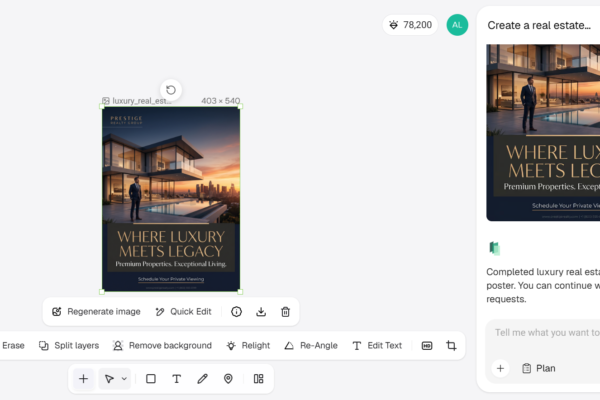Open Quick Edit on selected image

click(x=184, y=312)
